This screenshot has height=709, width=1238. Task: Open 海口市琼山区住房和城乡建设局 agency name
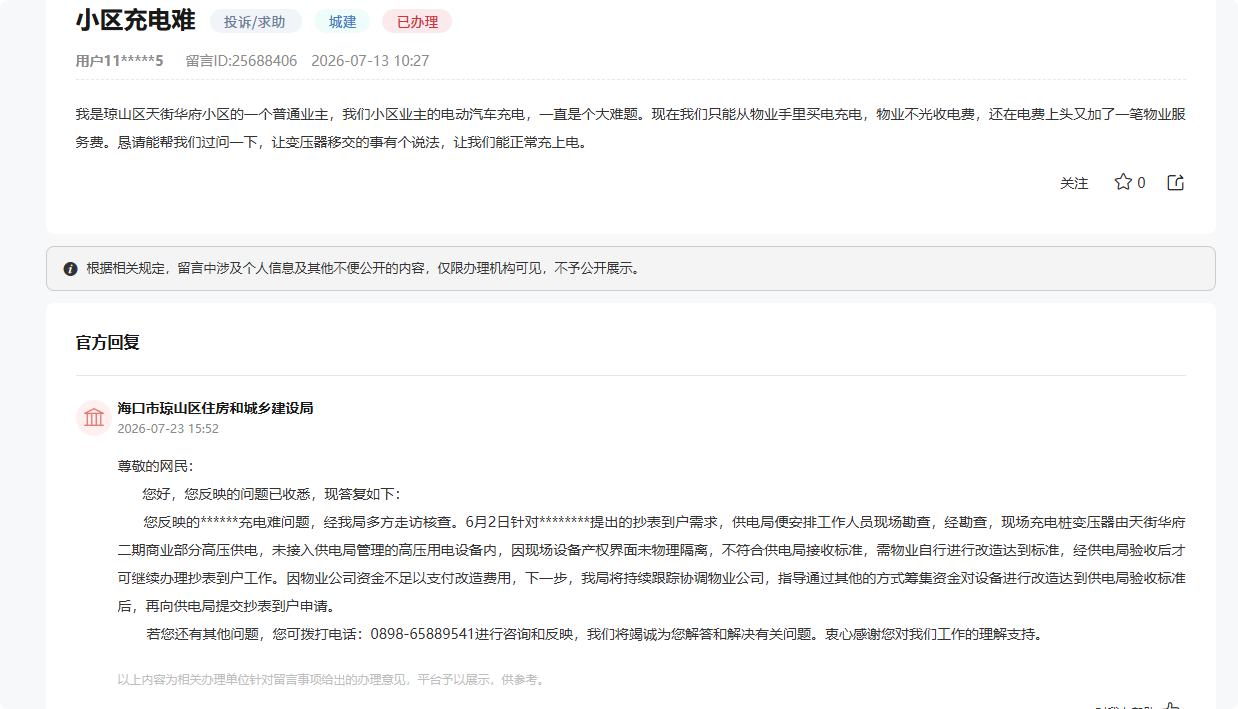pos(215,408)
